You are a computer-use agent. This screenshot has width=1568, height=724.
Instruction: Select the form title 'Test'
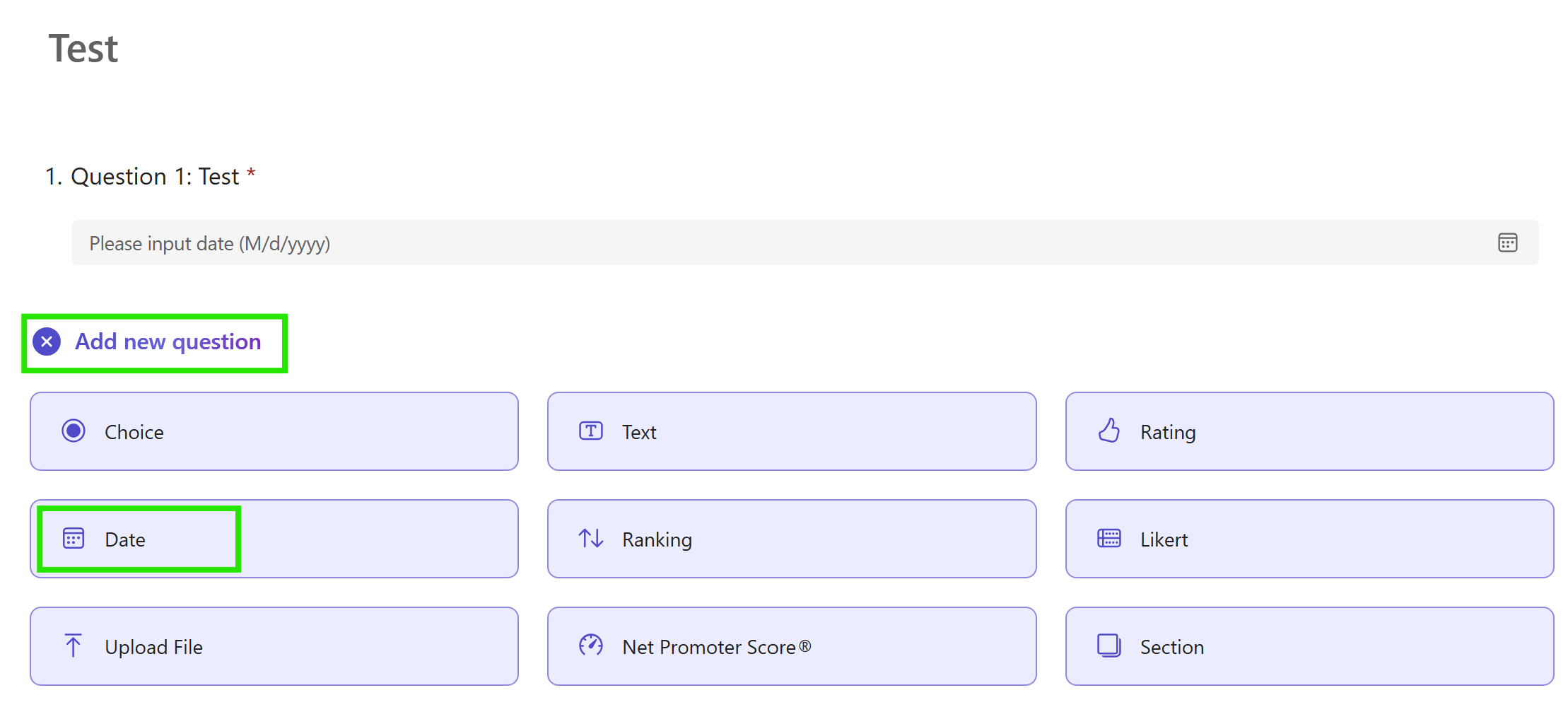pos(83,49)
